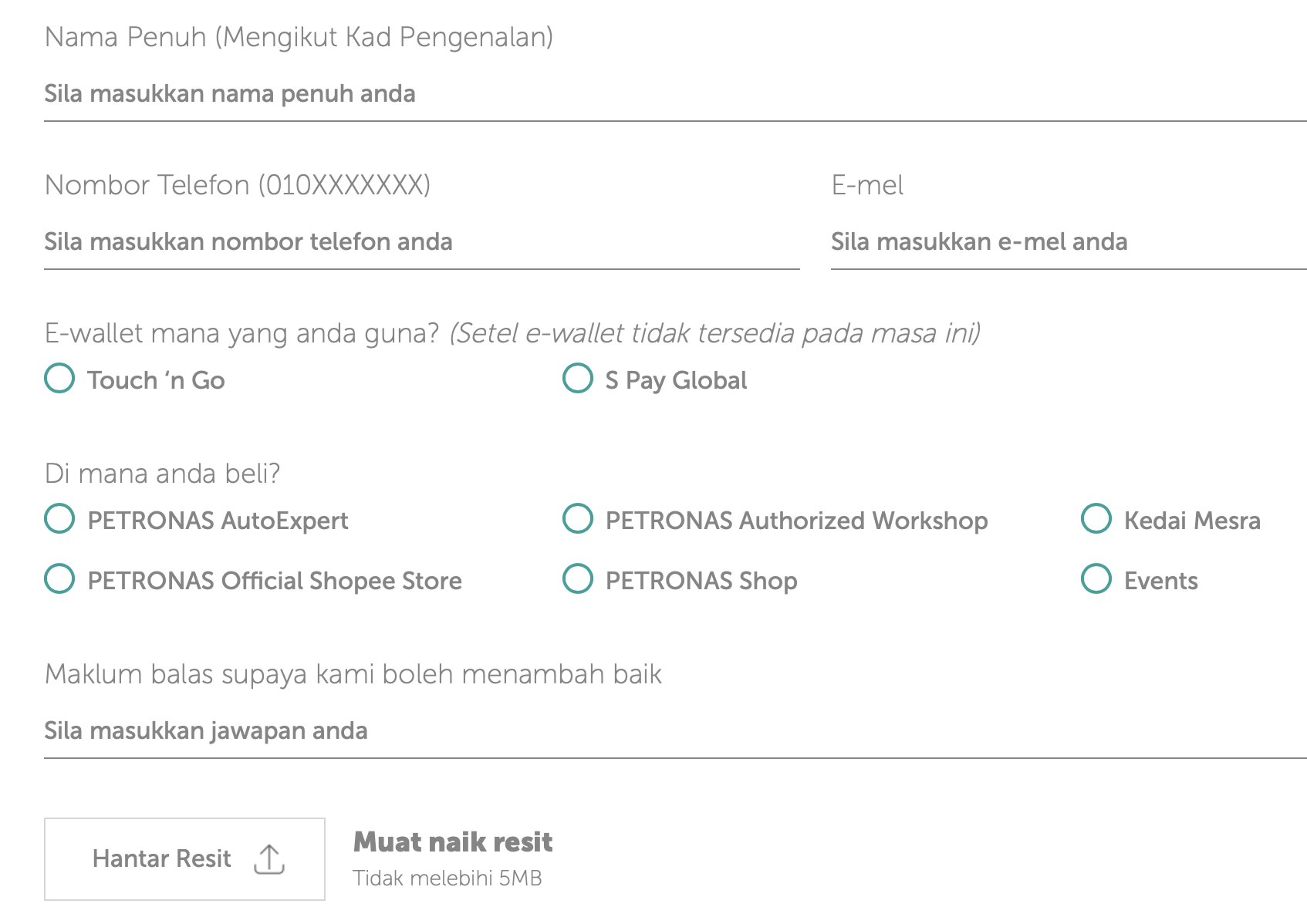This screenshot has width=1307, height=924.
Task: Click the Muat naik resit heading
Action: [x=453, y=842]
